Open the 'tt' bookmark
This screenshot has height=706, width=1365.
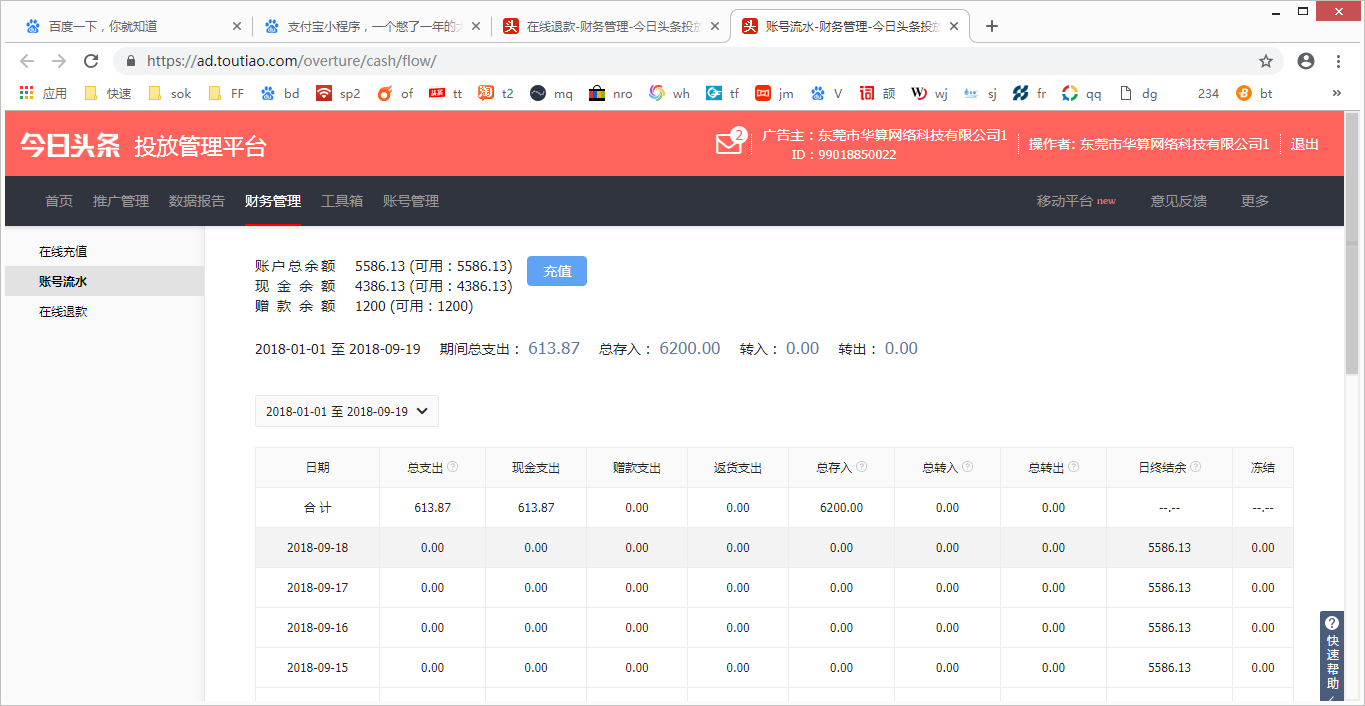tap(446, 93)
